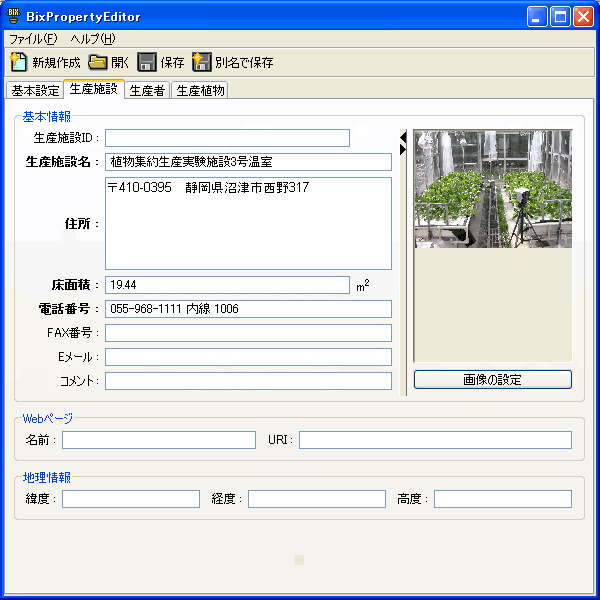Click the New (新規作成) document icon
This screenshot has height=600, width=600.
pyautogui.click(x=18, y=62)
